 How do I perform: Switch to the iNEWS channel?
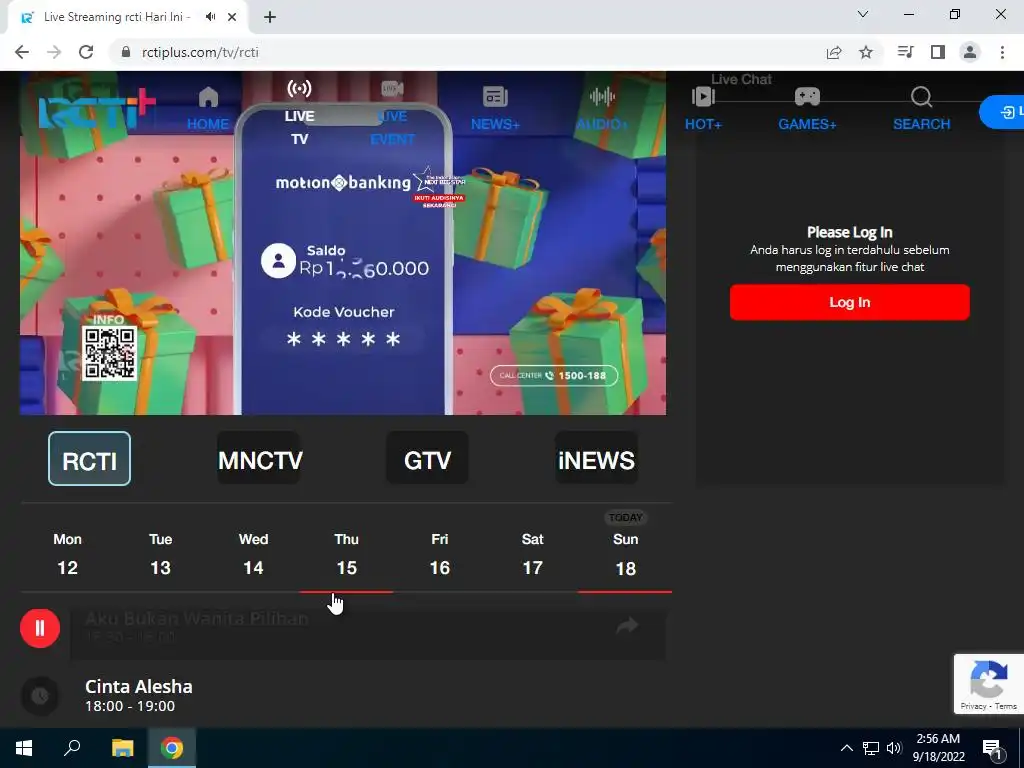pyautogui.click(x=596, y=458)
